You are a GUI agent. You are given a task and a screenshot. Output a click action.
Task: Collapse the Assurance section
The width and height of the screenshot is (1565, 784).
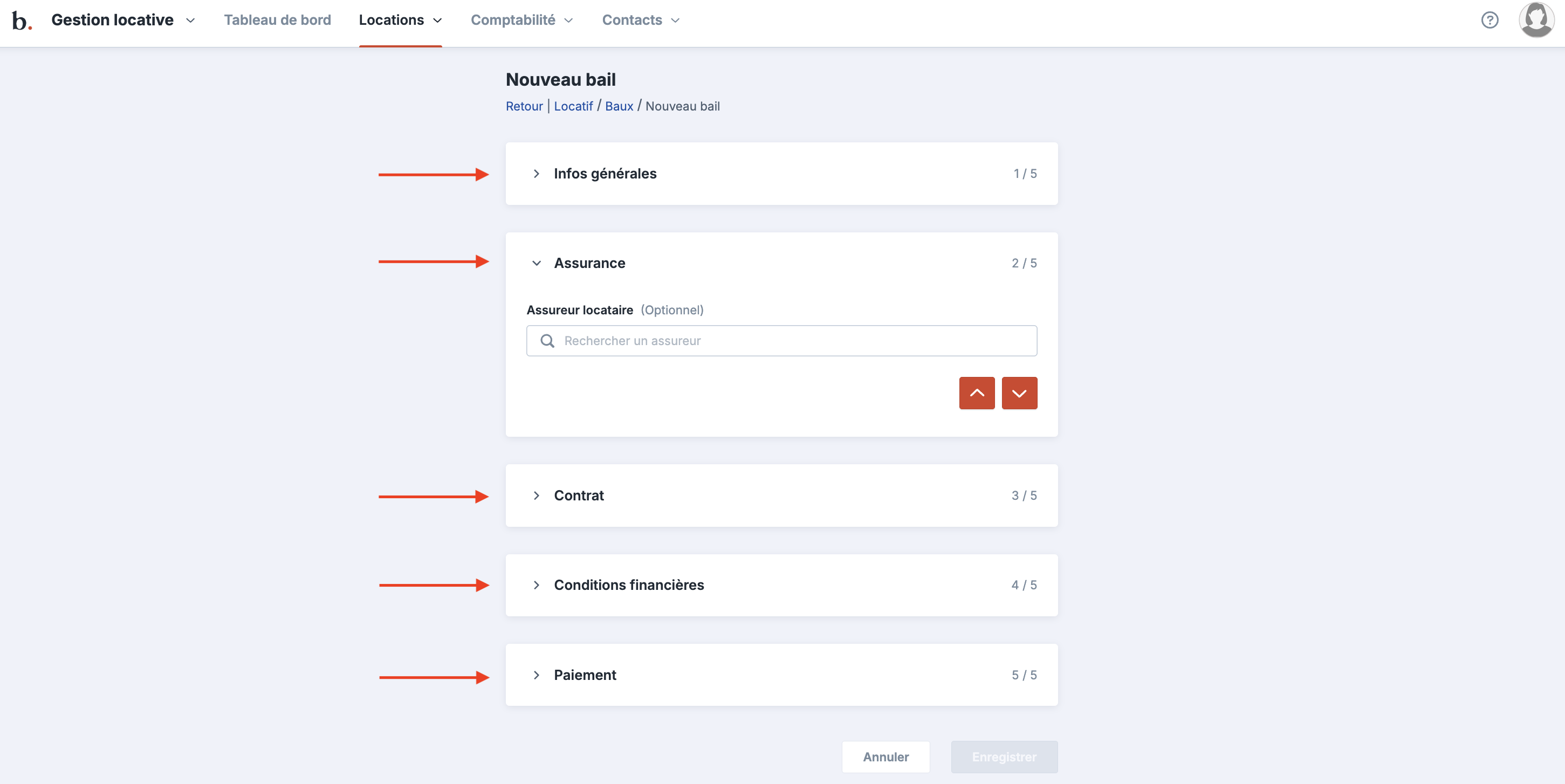(537, 263)
